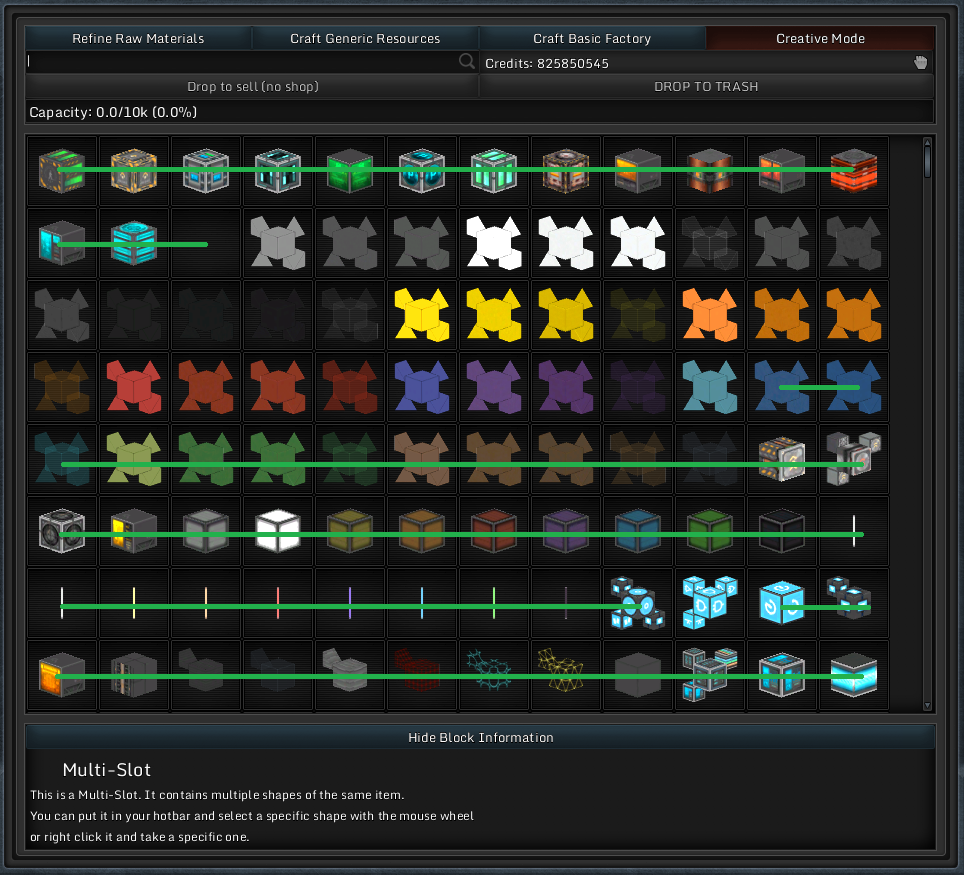964x875 pixels.
Task: Switch to Craft Generic Resources tab
Action: [x=365, y=39]
